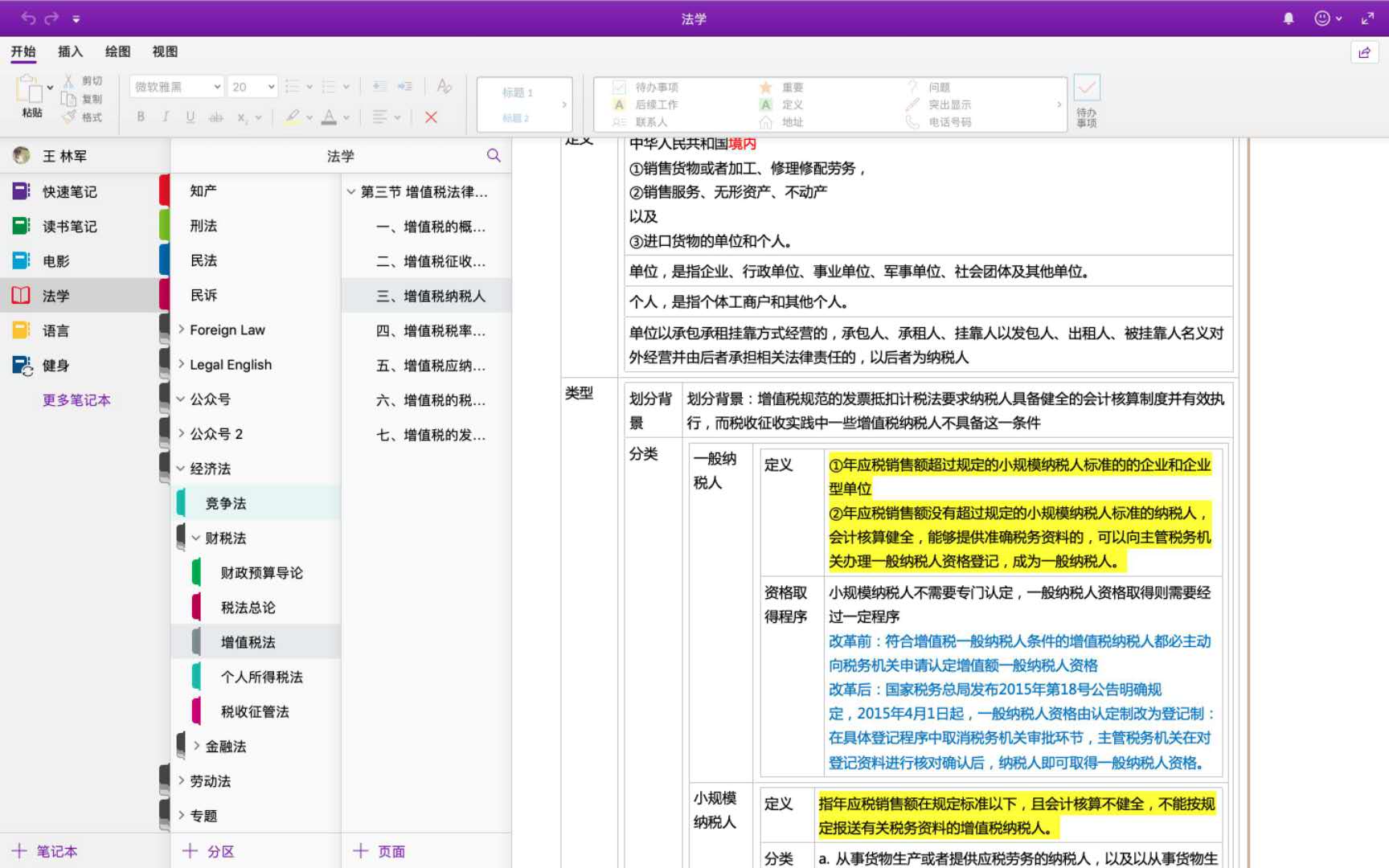Viewport: 1389px width, 868px height.
Task: Click the notification bell icon
Action: tap(1288, 18)
